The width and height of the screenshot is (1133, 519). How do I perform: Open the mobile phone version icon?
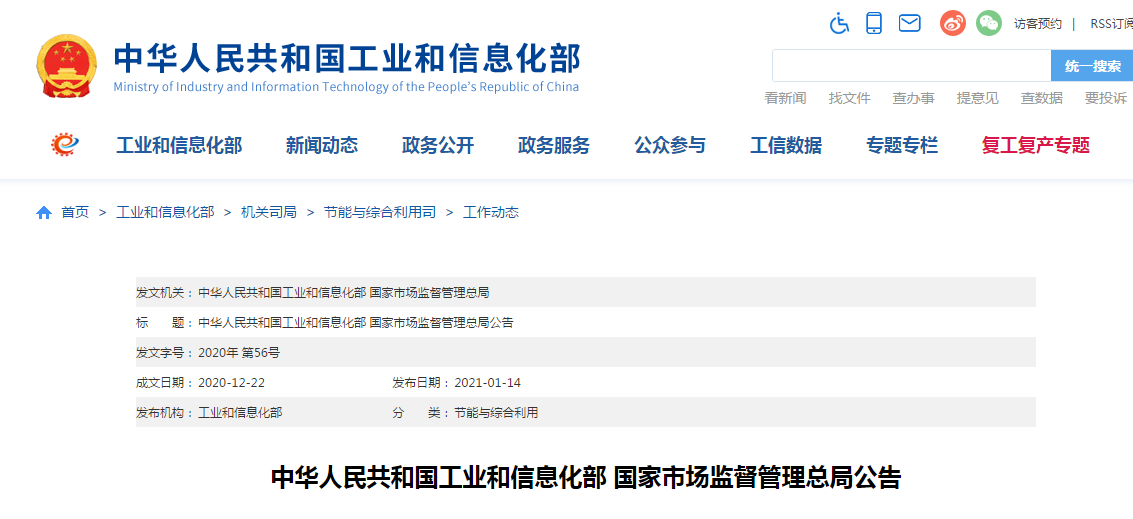(874, 23)
